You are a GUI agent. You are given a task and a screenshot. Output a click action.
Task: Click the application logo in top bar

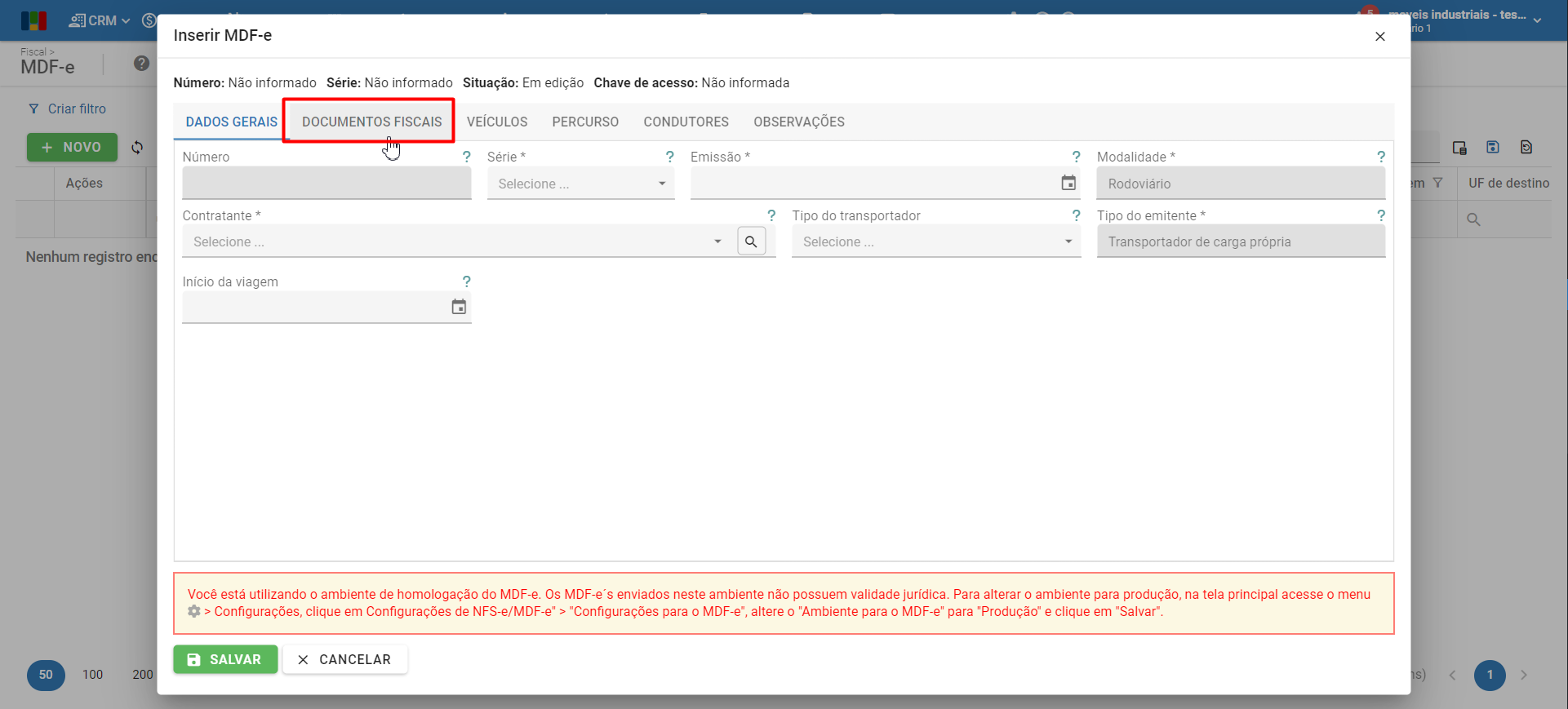[34, 20]
